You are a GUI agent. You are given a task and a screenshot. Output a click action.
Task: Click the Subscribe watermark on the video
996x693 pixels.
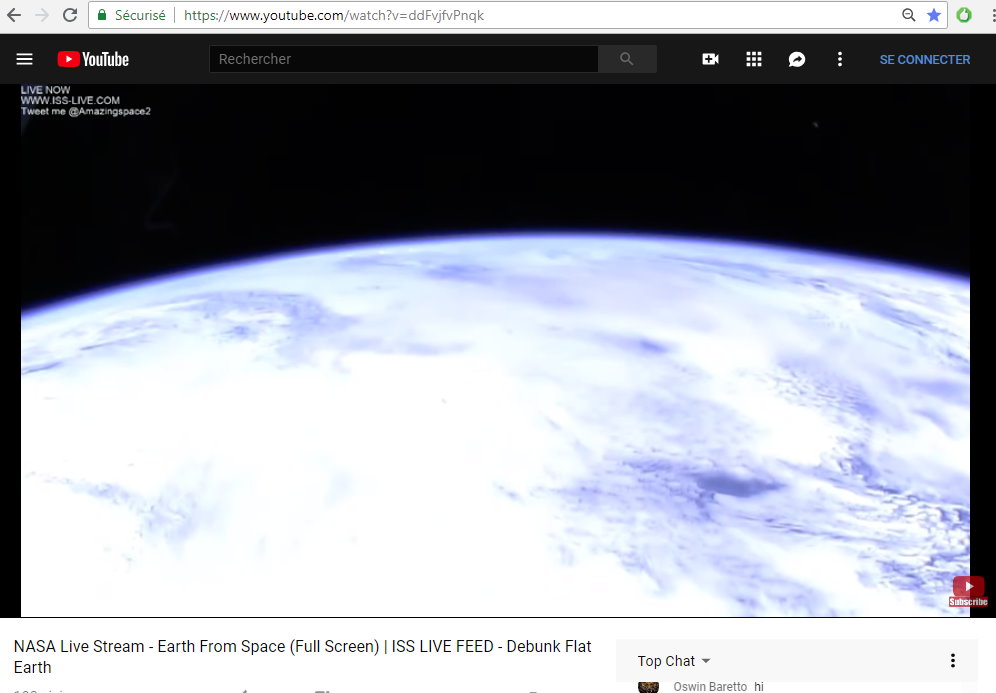(x=968, y=591)
